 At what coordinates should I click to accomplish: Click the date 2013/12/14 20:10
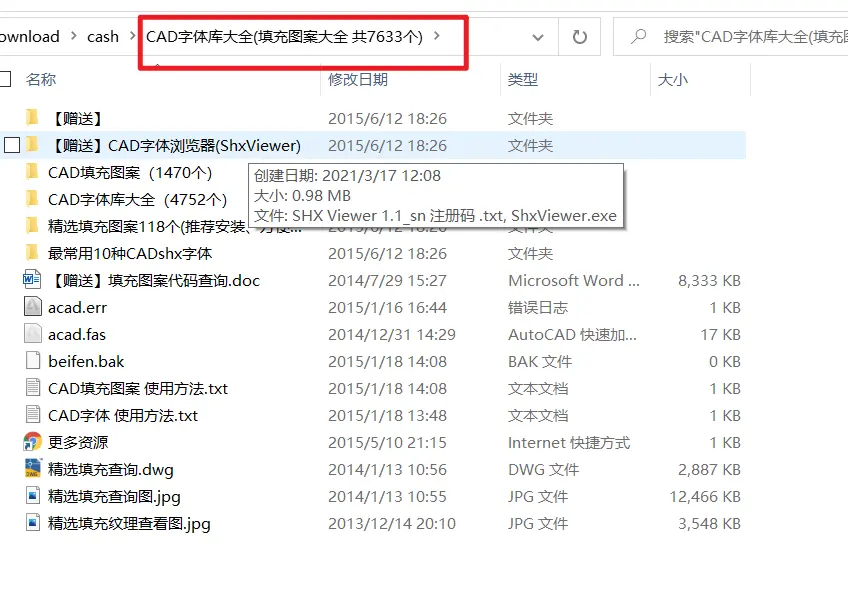coord(392,523)
